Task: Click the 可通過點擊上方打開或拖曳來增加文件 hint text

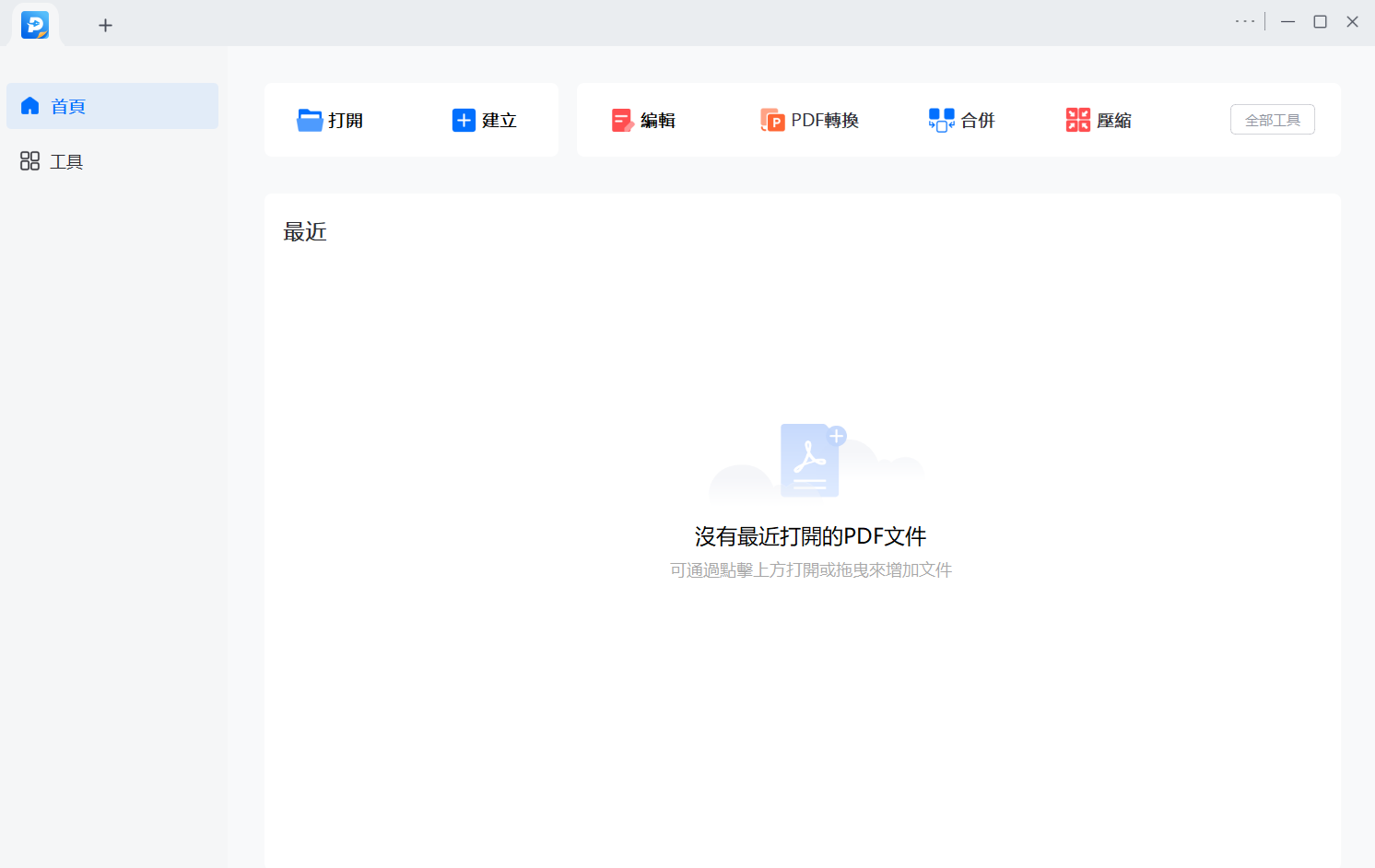Action: point(811,570)
